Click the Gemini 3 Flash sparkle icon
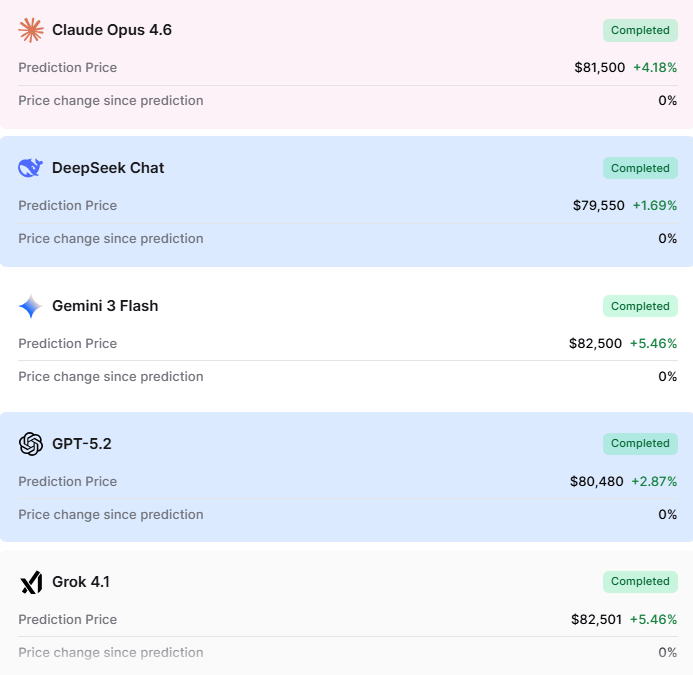This screenshot has height=675, width=693. (x=31, y=306)
